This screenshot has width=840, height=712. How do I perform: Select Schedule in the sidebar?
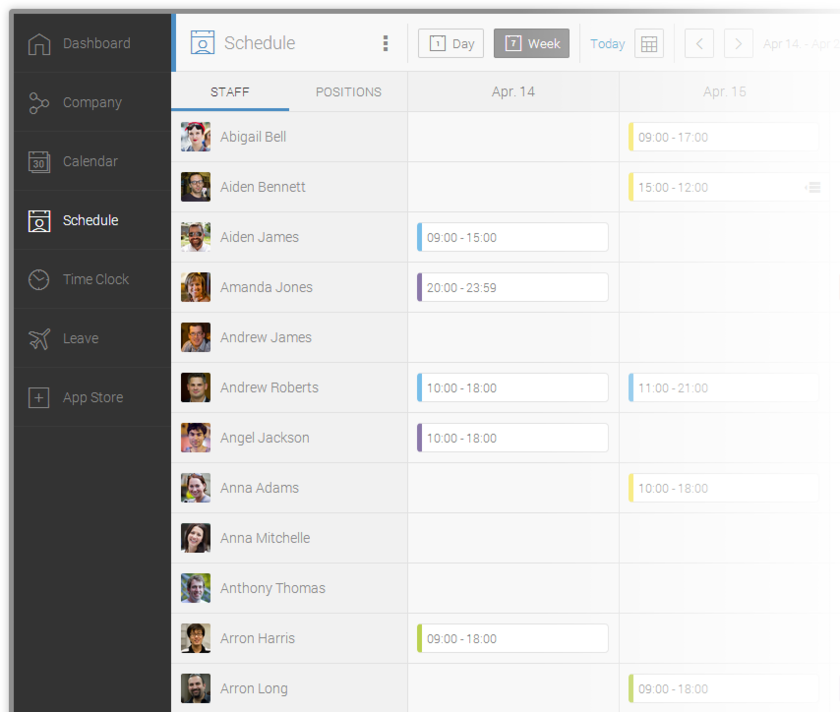click(90, 221)
